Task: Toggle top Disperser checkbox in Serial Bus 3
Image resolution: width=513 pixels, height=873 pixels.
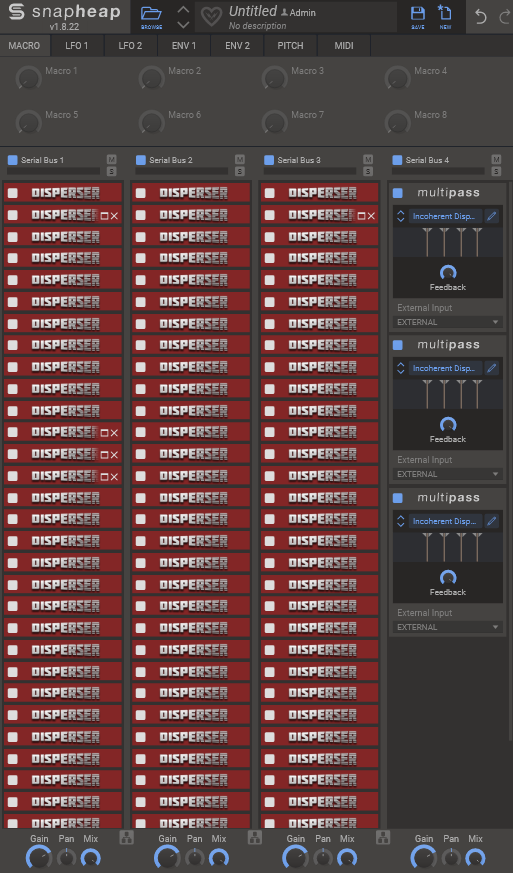Action: coord(270,193)
